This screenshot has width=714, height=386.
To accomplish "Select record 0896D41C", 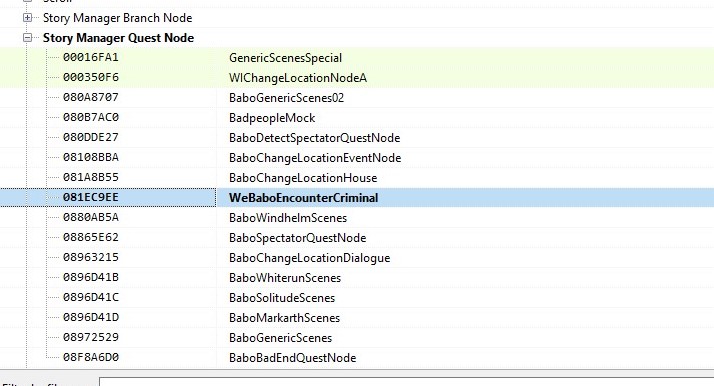I will [91, 298].
